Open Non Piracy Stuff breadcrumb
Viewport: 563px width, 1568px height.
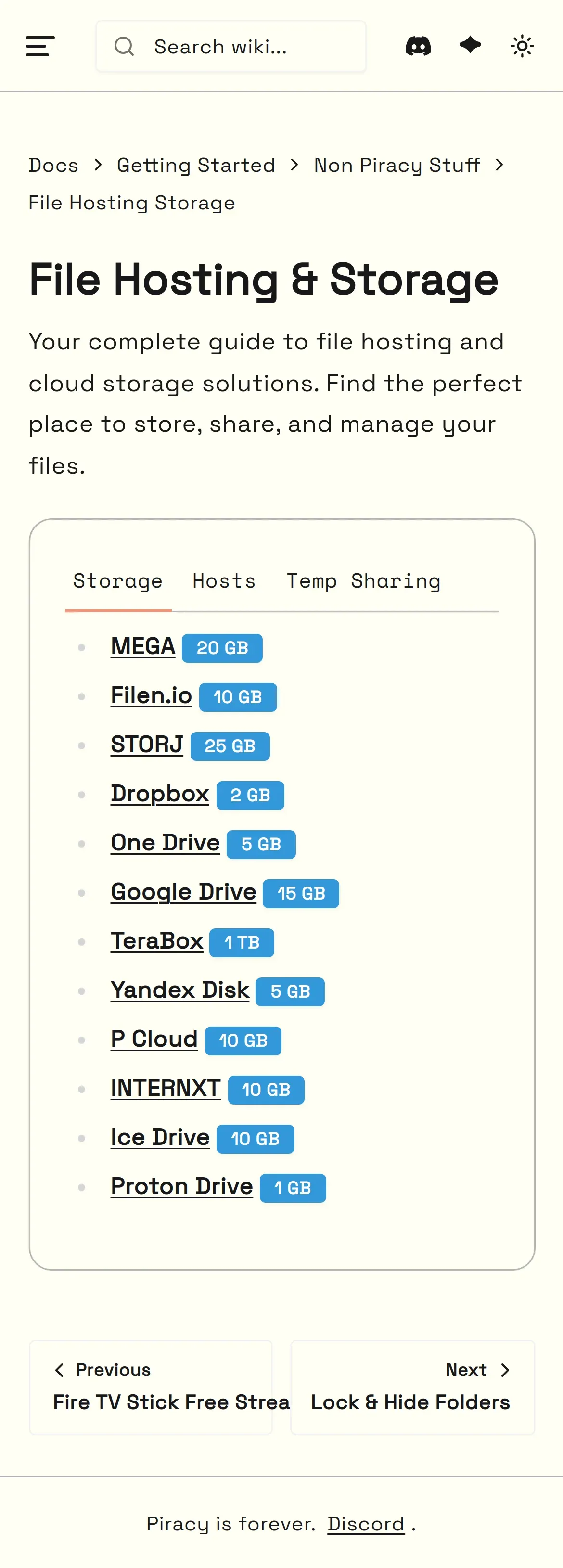pyautogui.click(x=397, y=165)
